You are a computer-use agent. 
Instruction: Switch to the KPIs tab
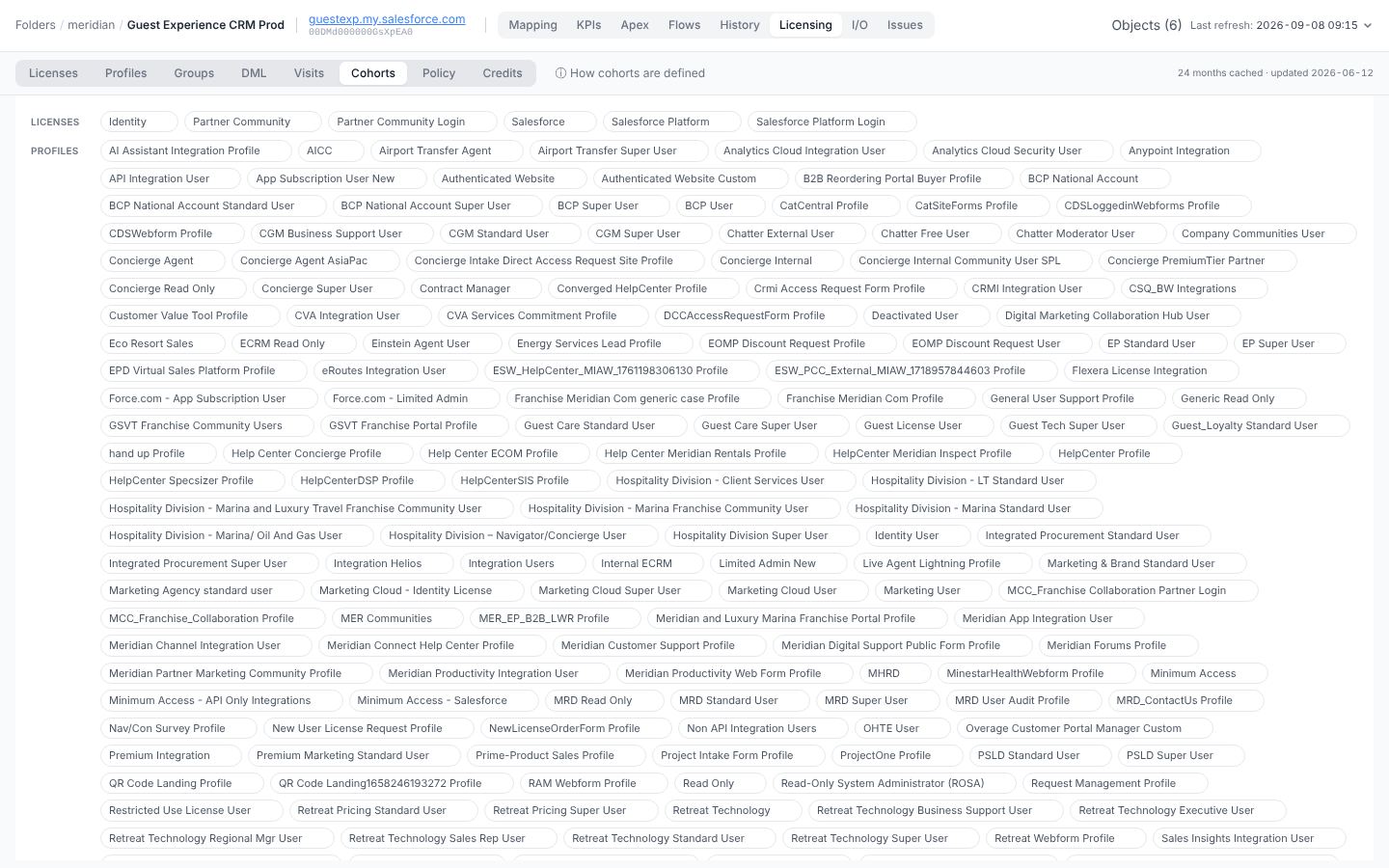(588, 25)
